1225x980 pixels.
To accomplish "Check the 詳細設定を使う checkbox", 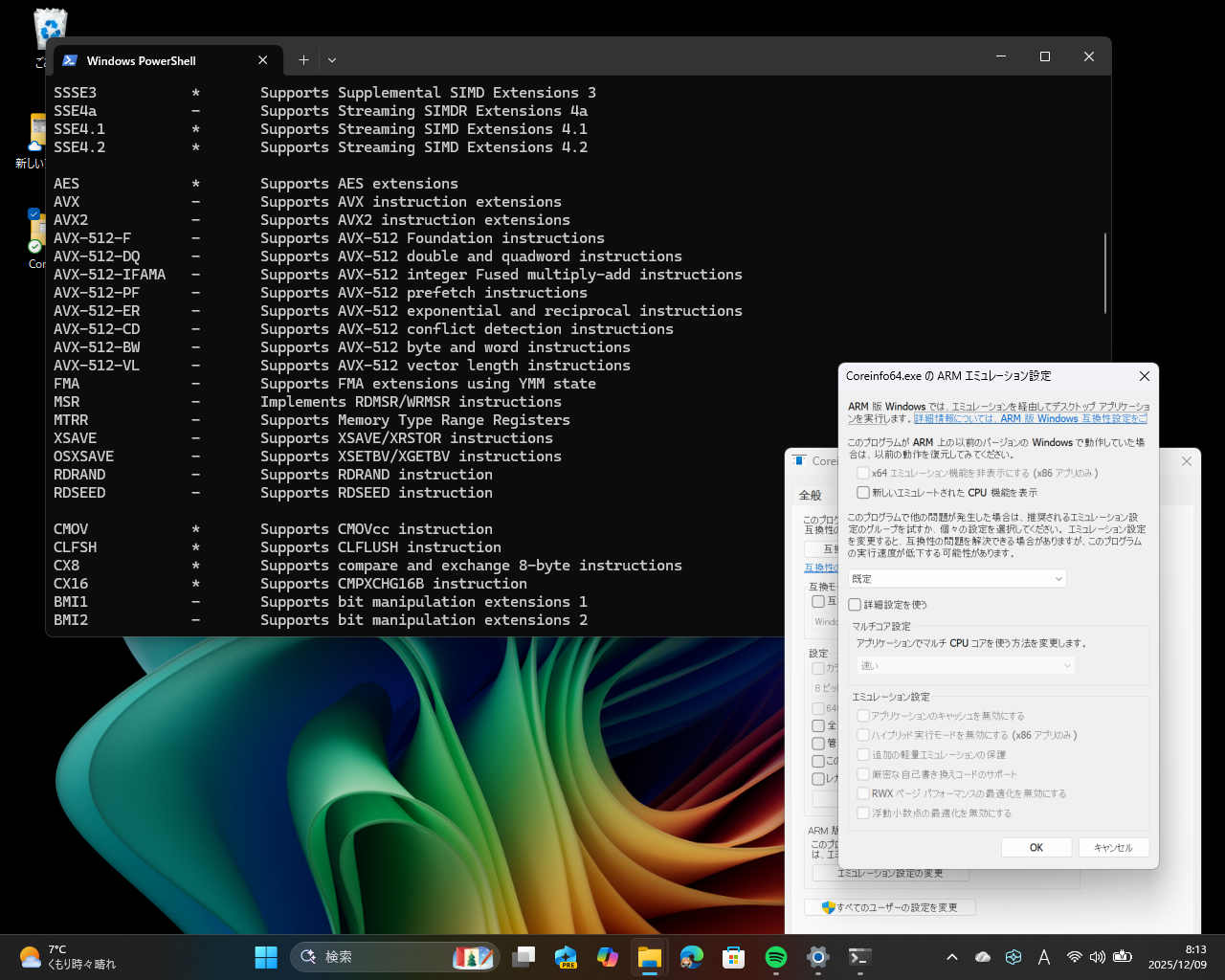I will pyautogui.click(x=855, y=604).
